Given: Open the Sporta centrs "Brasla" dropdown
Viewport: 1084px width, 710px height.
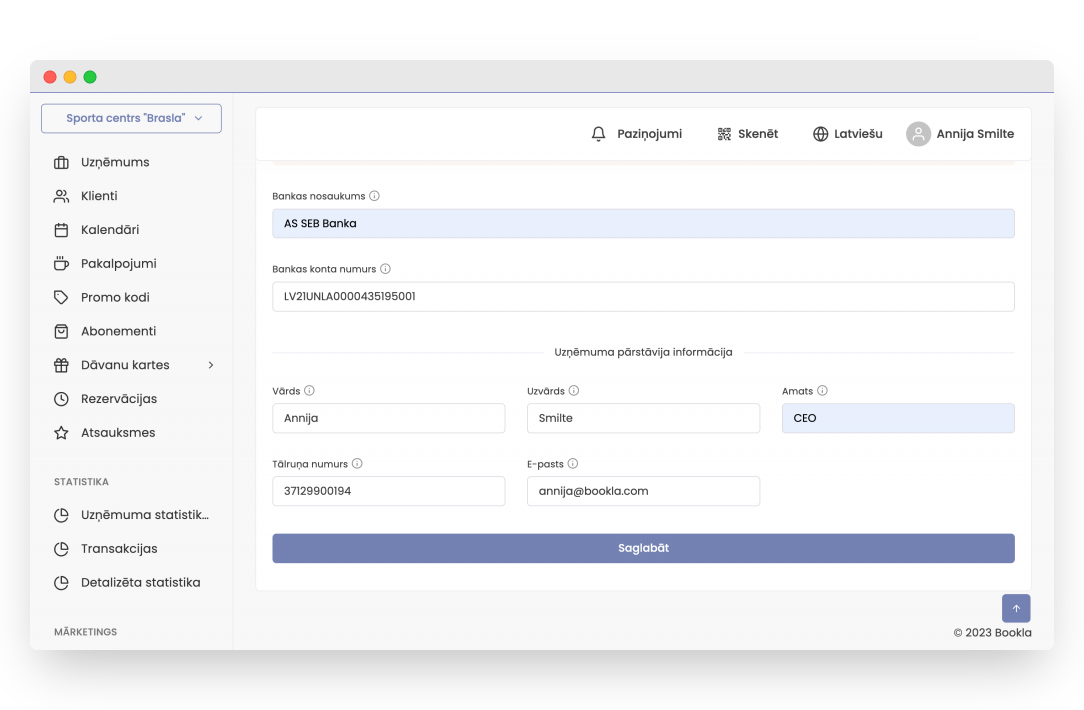Looking at the screenshot, I should point(131,118).
